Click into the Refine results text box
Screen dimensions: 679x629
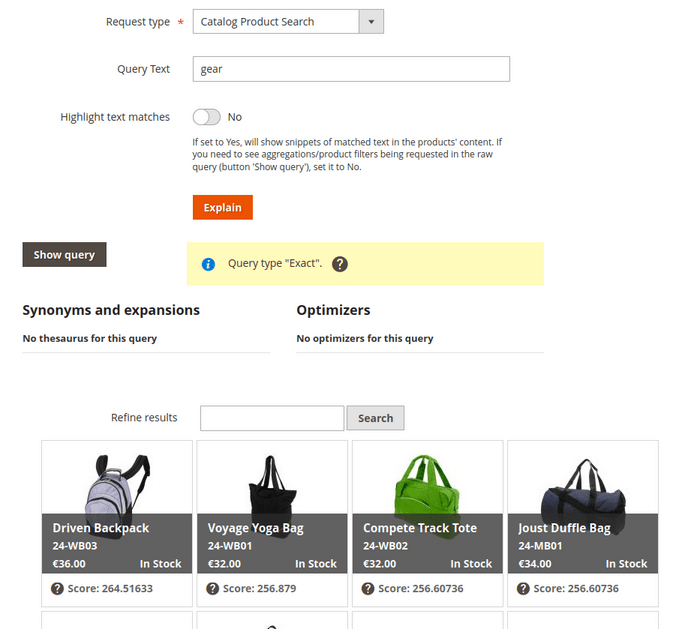coord(272,418)
